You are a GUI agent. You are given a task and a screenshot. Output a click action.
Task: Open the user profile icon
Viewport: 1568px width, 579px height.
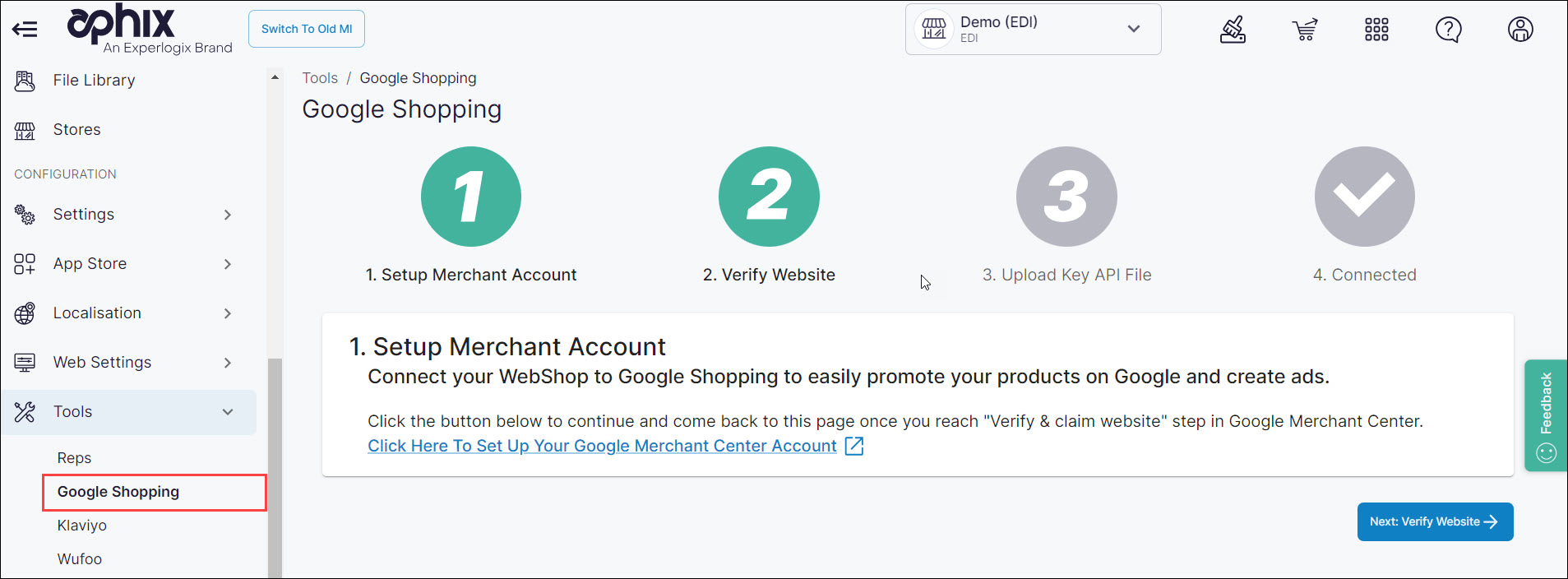pyautogui.click(x=1520, y=30)
